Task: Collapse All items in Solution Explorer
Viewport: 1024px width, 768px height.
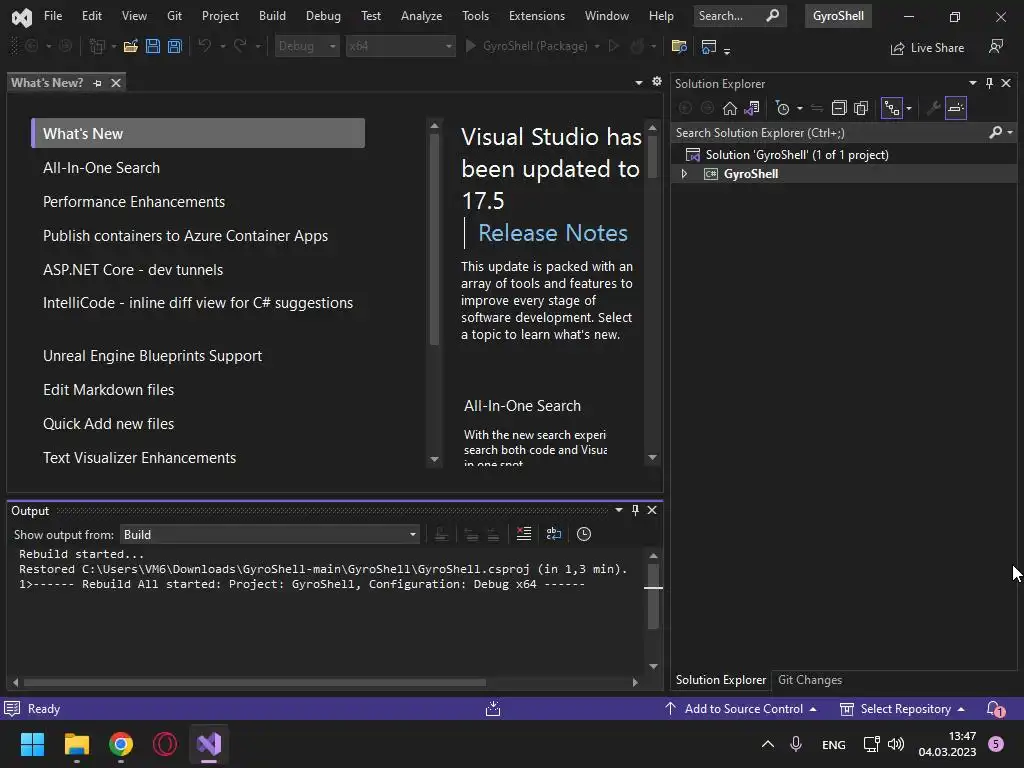Action: tap(839, 108)
